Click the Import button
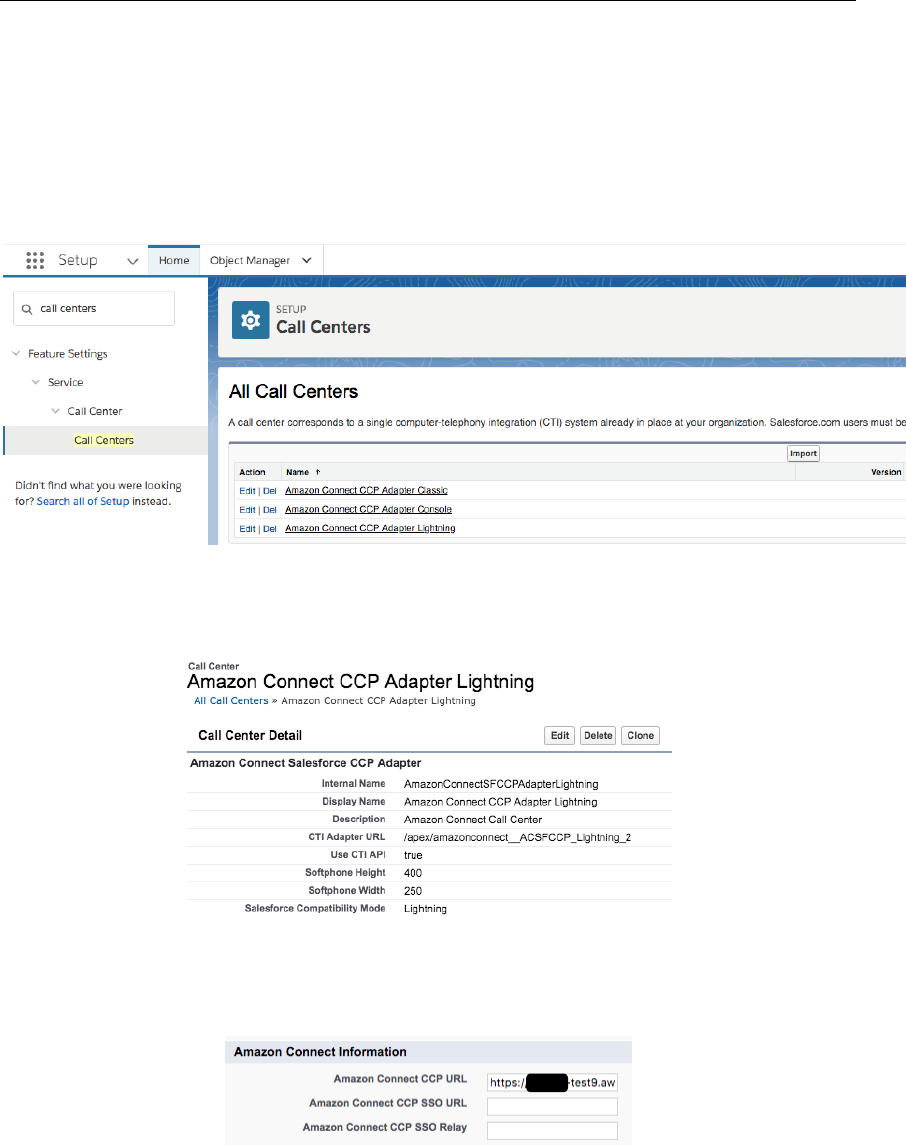This screenshot has width=906, height=1145. coord(803,453)
